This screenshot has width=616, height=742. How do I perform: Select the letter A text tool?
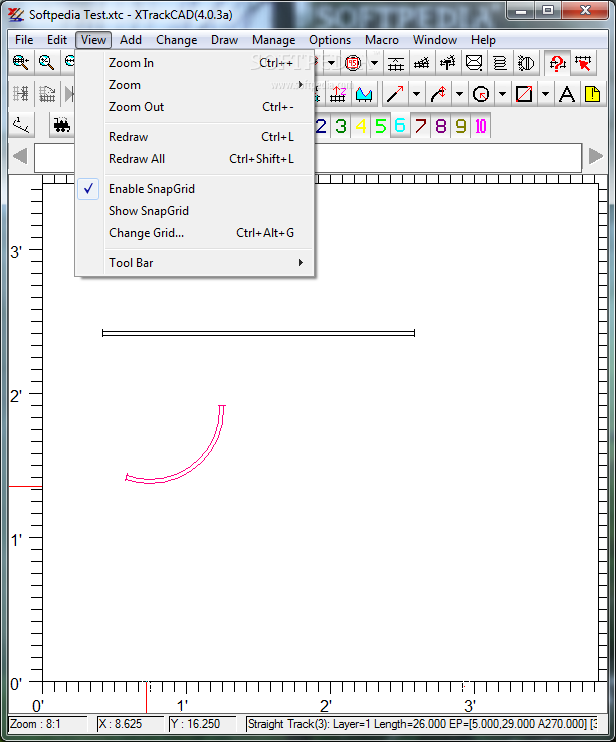tap(567, 94)
